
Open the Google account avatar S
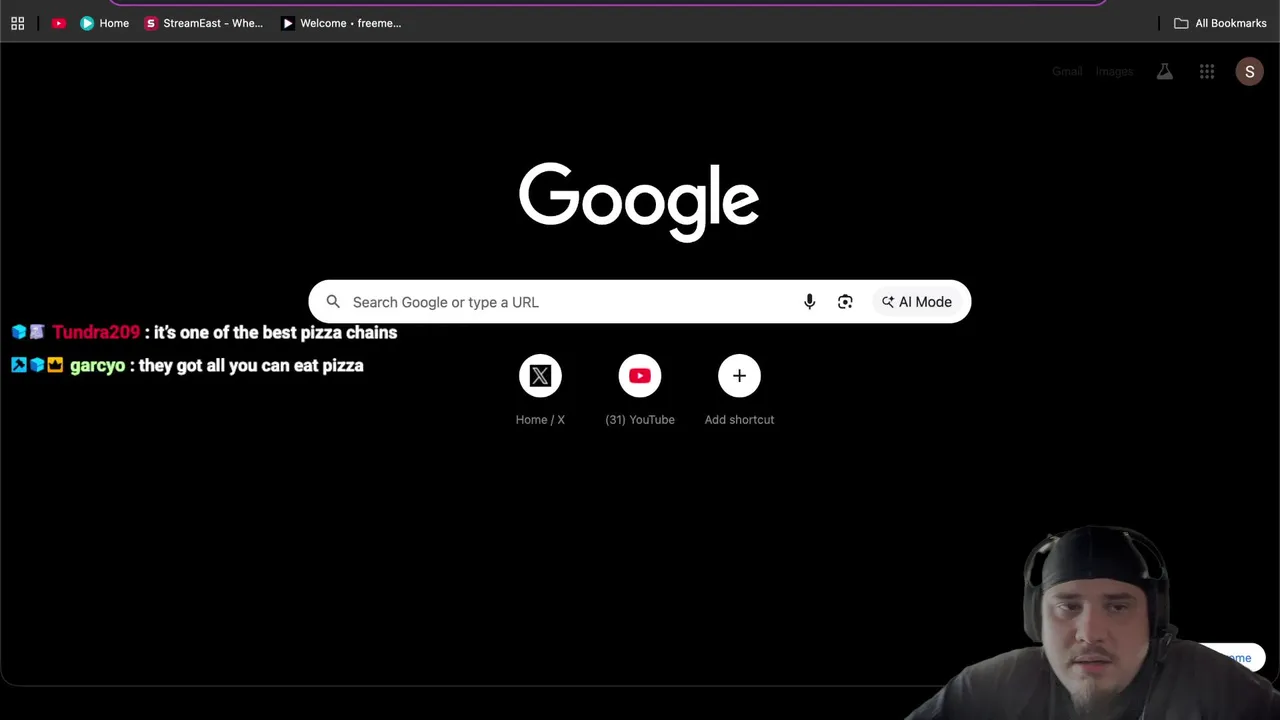coord(1249,72)
